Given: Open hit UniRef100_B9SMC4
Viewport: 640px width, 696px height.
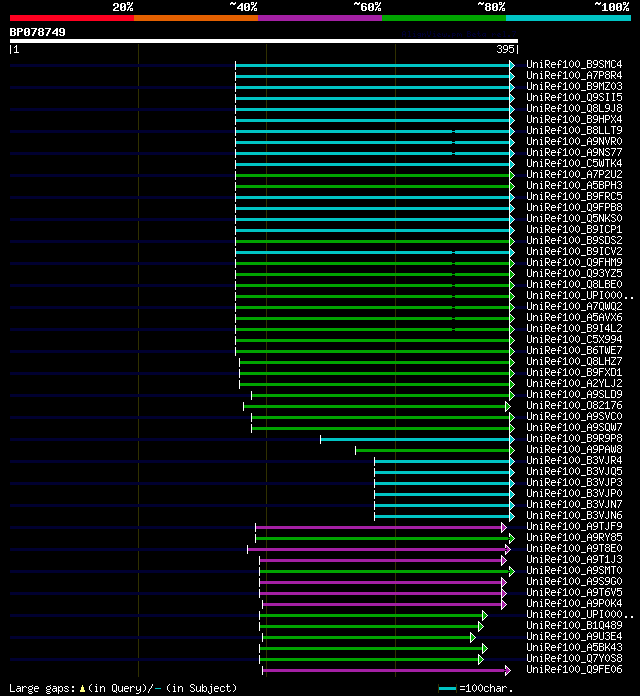Looking at the screenshot, I should 574,64.
